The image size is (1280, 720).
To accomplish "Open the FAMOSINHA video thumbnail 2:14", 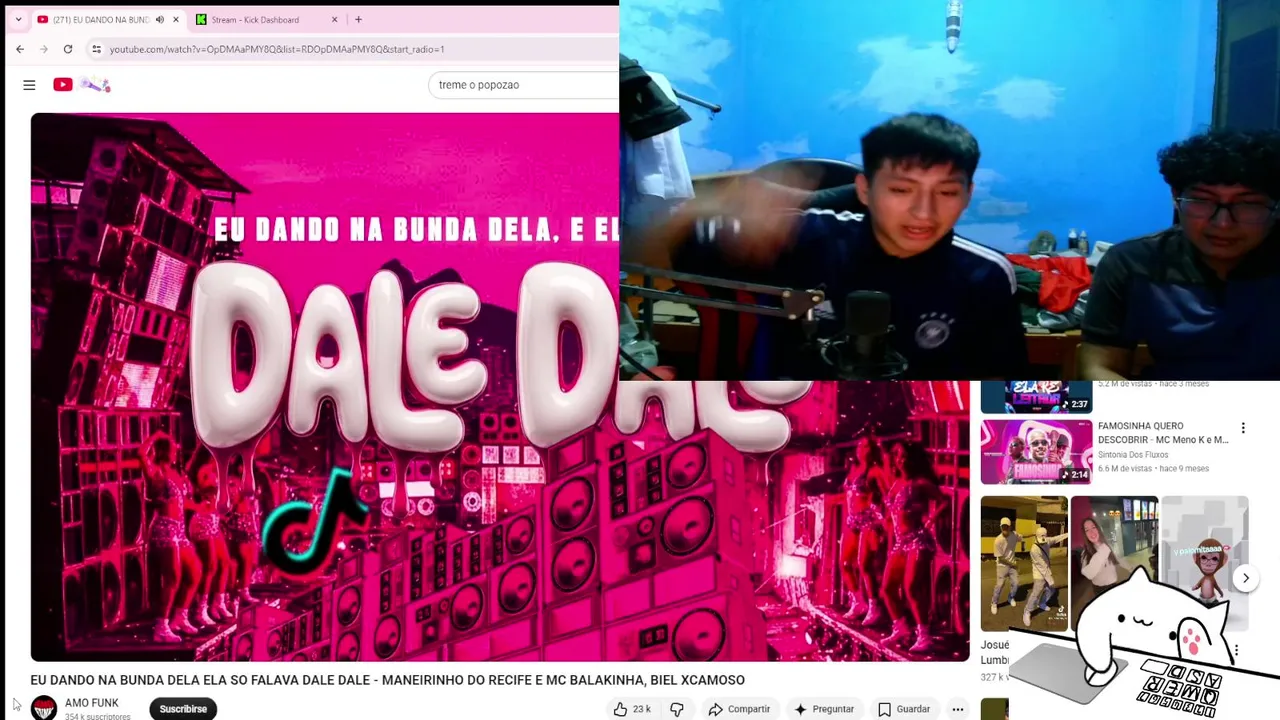I will (x=1036, y=452).
